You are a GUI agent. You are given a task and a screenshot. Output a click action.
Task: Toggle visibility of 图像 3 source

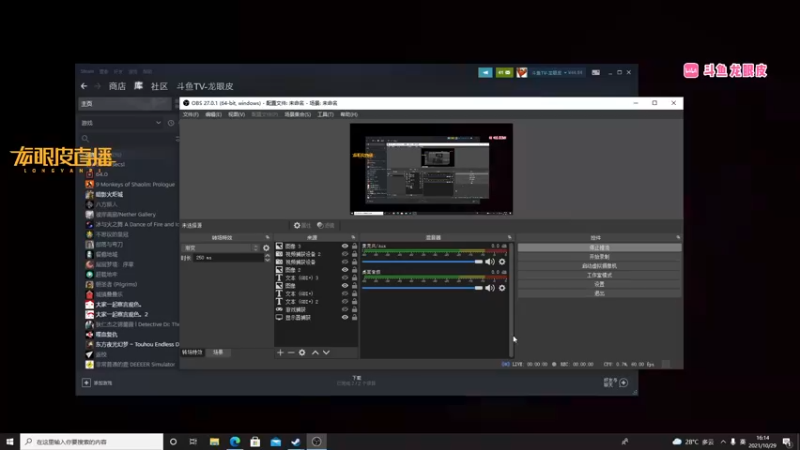pos(345,246)
